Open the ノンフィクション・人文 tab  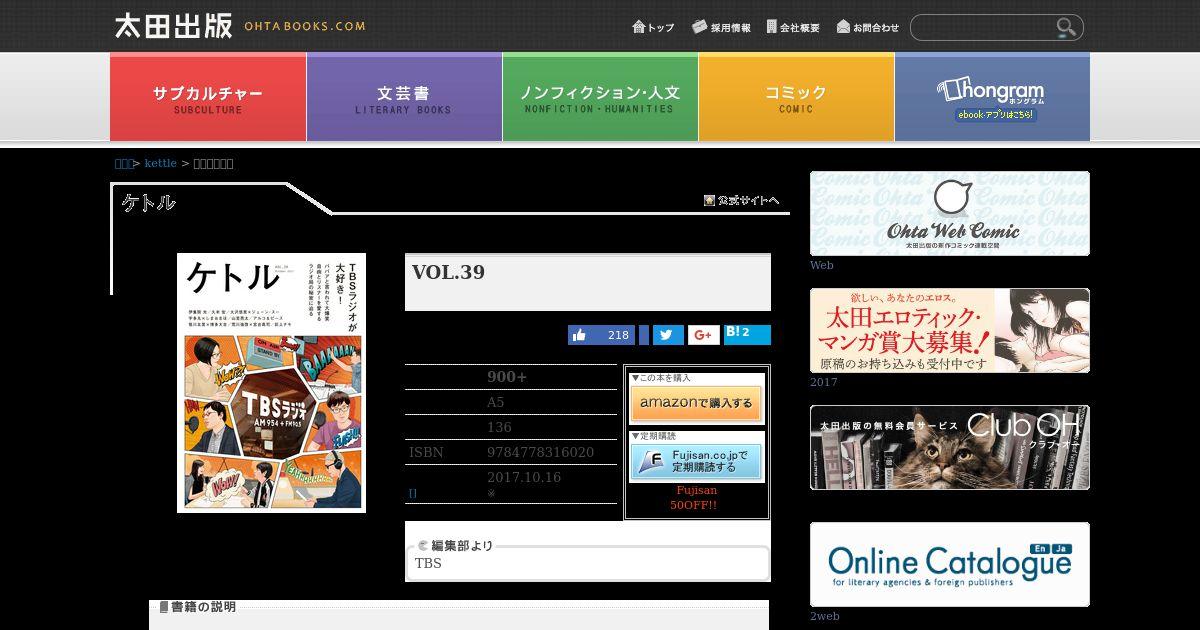click(x=600, y=97)
